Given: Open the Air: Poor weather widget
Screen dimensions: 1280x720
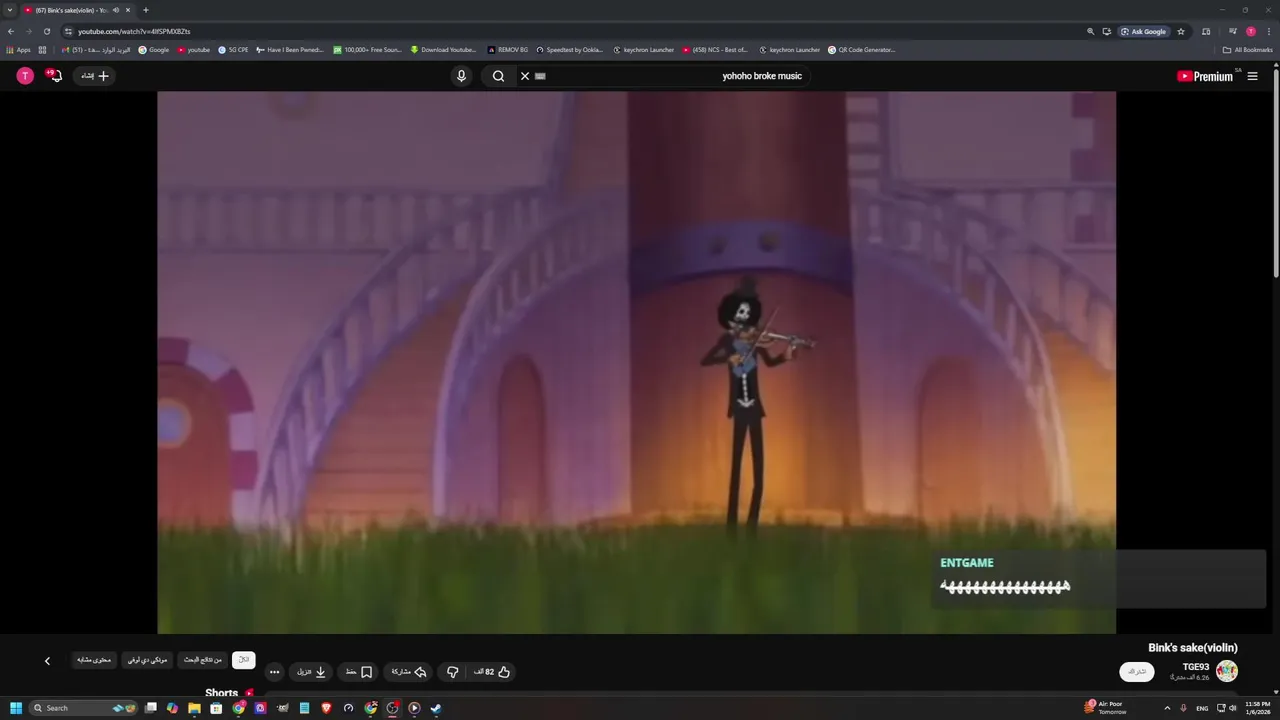Looking at the screenshot, I should (x=1105, y=708).
